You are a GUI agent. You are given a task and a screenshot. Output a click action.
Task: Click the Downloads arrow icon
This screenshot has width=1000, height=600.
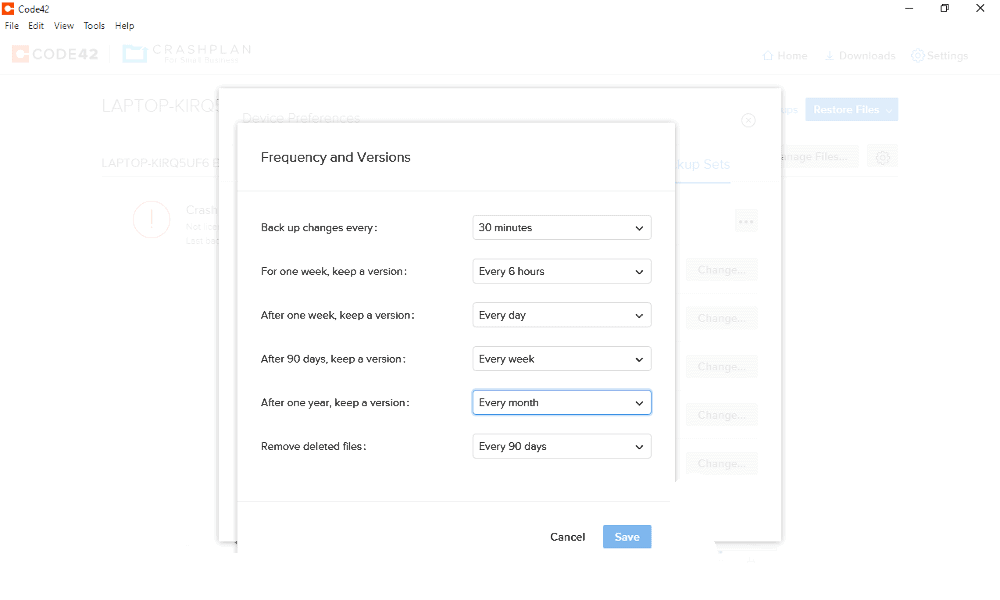pos(829,56)
